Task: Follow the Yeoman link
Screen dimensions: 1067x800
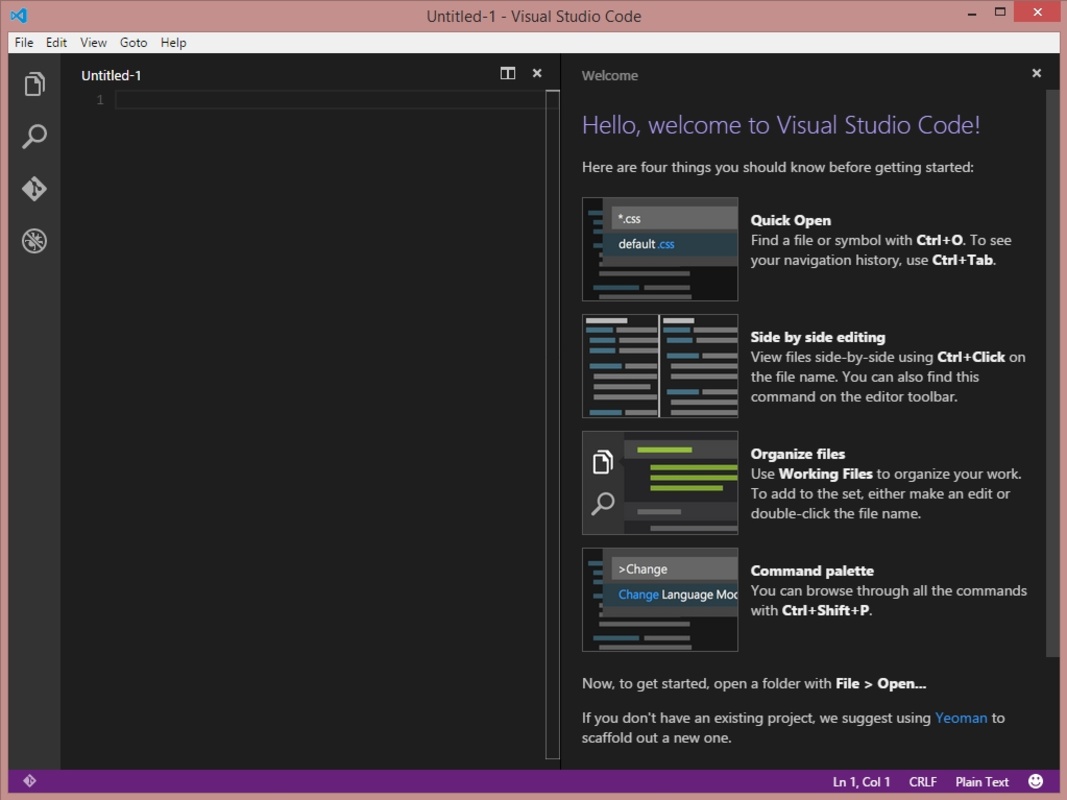Action: tap(961, 718)
